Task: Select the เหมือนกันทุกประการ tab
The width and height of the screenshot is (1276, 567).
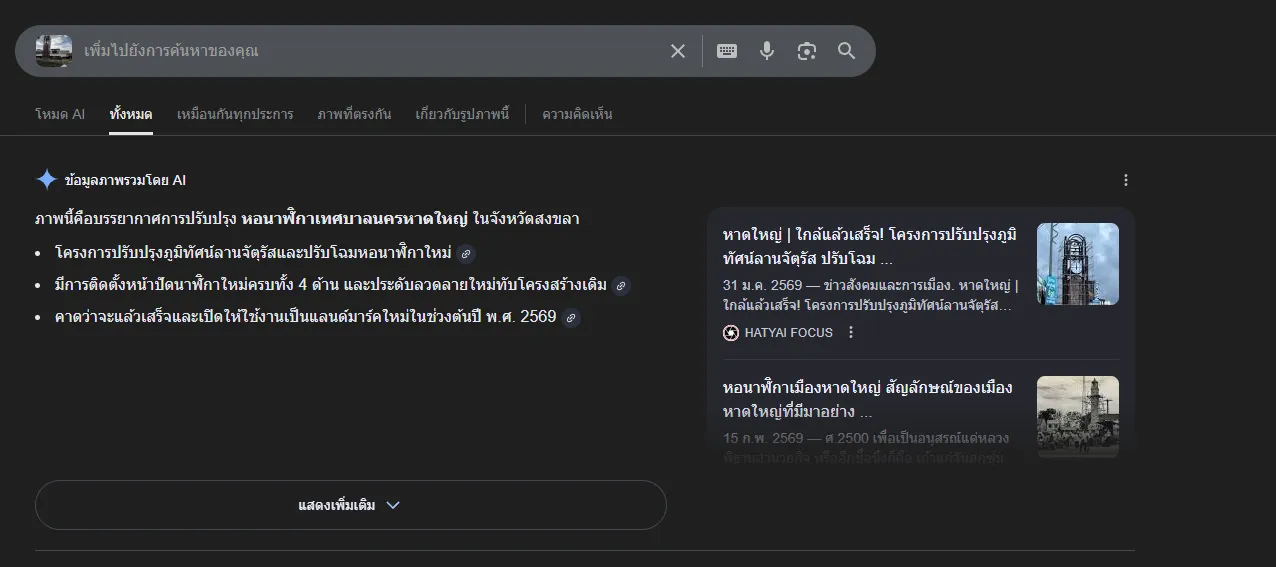Action: (235, 114)
